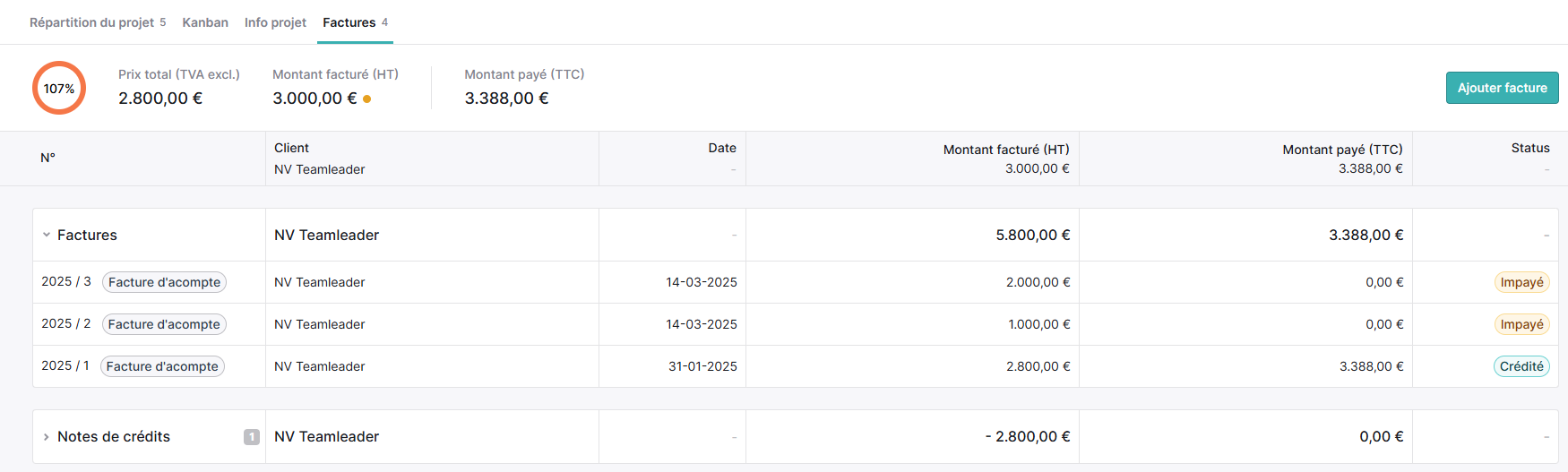Click the Impayé status badge of invoice 2025 / 3
Viewport: 1568px width, 472px height.
point(1521,282)
